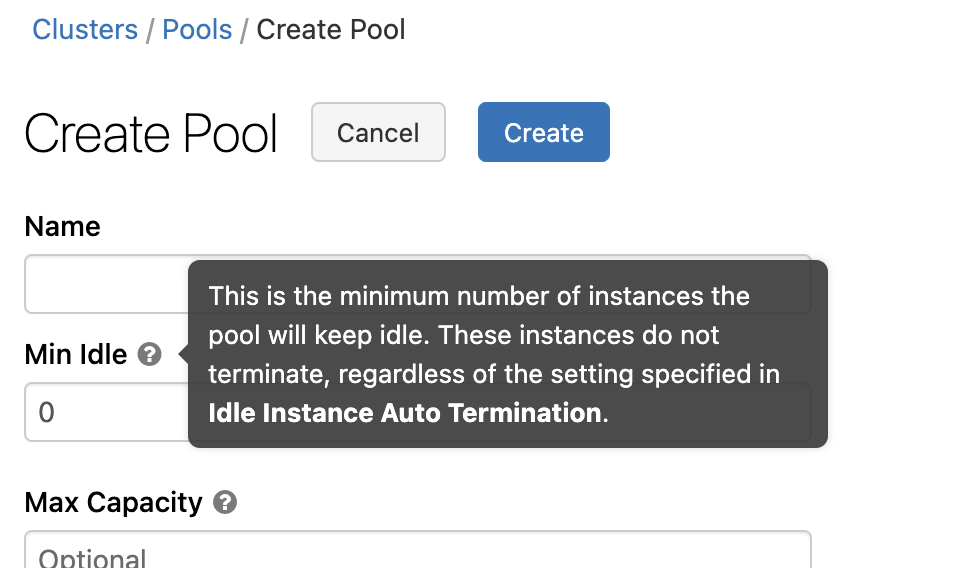Image resolution: width=970 pixels, height=568 pixels.
Task: Click the bold Idle Instance Auto Termination text
Action: [406, 413]
